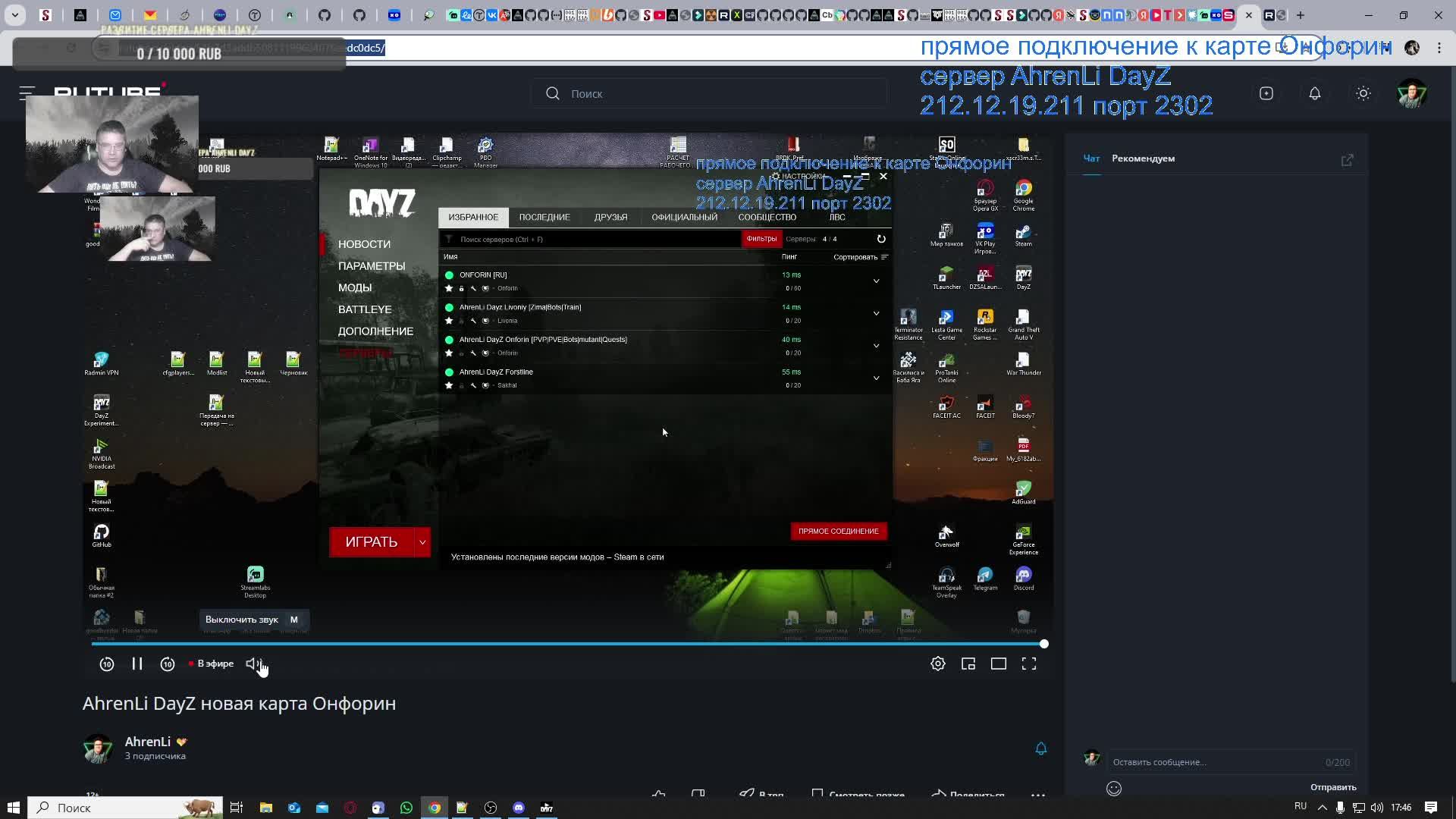
Task: Expand AhrenLi DayZ Onforin server row
Action: 876,346
